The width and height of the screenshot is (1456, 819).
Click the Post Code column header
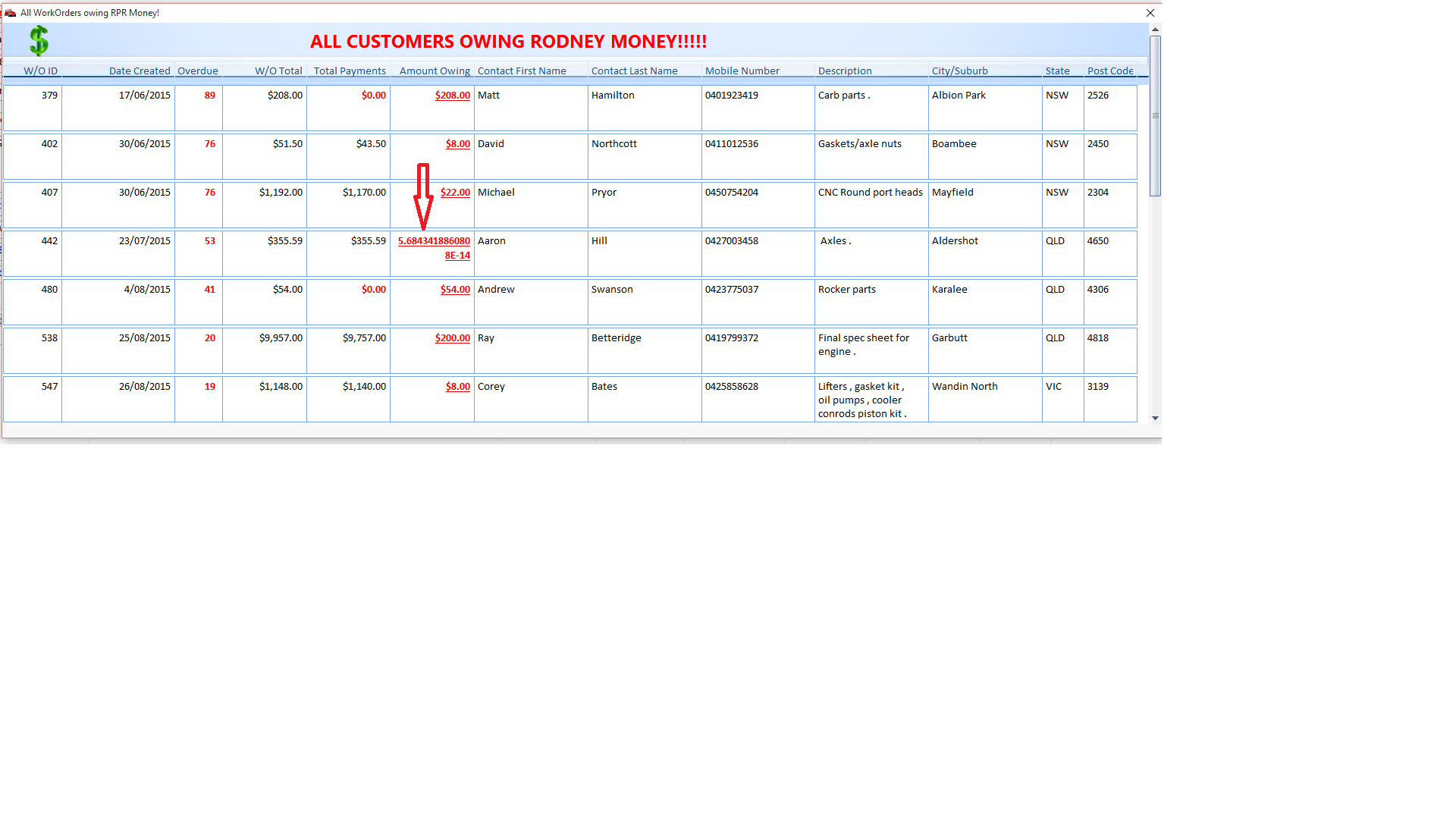(x=1110, y=71)
